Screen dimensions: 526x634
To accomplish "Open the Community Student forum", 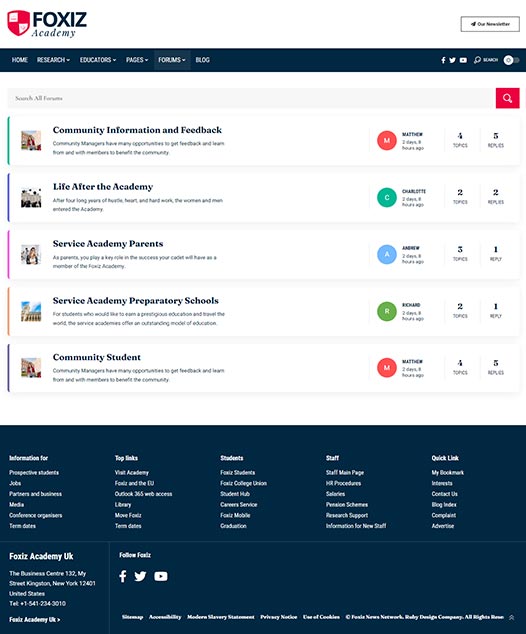I will (x=97, y=357).
